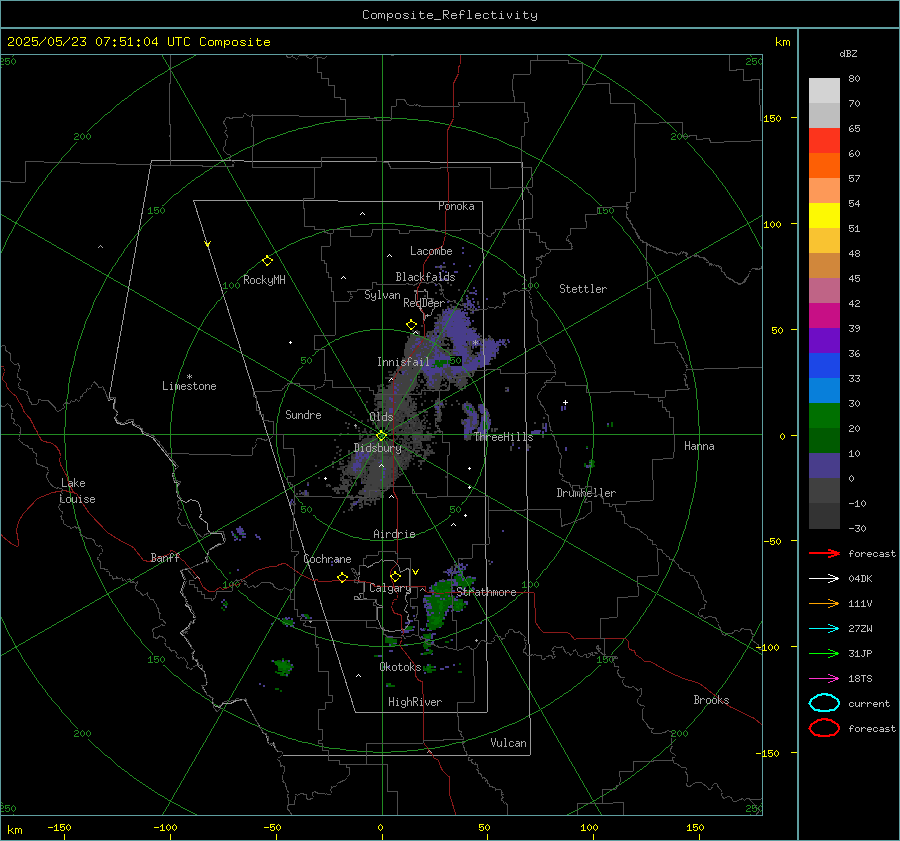The height and width of the screenshot is (841, 900).
Task: Select the white 04DK arrow legend entry
Action: pyautogui.click(x=824, y=578)
